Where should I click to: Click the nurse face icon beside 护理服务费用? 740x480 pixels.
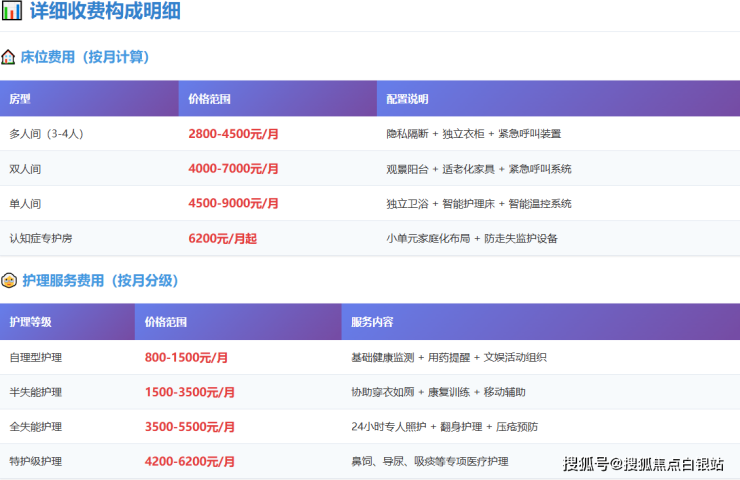pyautogui.click(x=9, y=281)
